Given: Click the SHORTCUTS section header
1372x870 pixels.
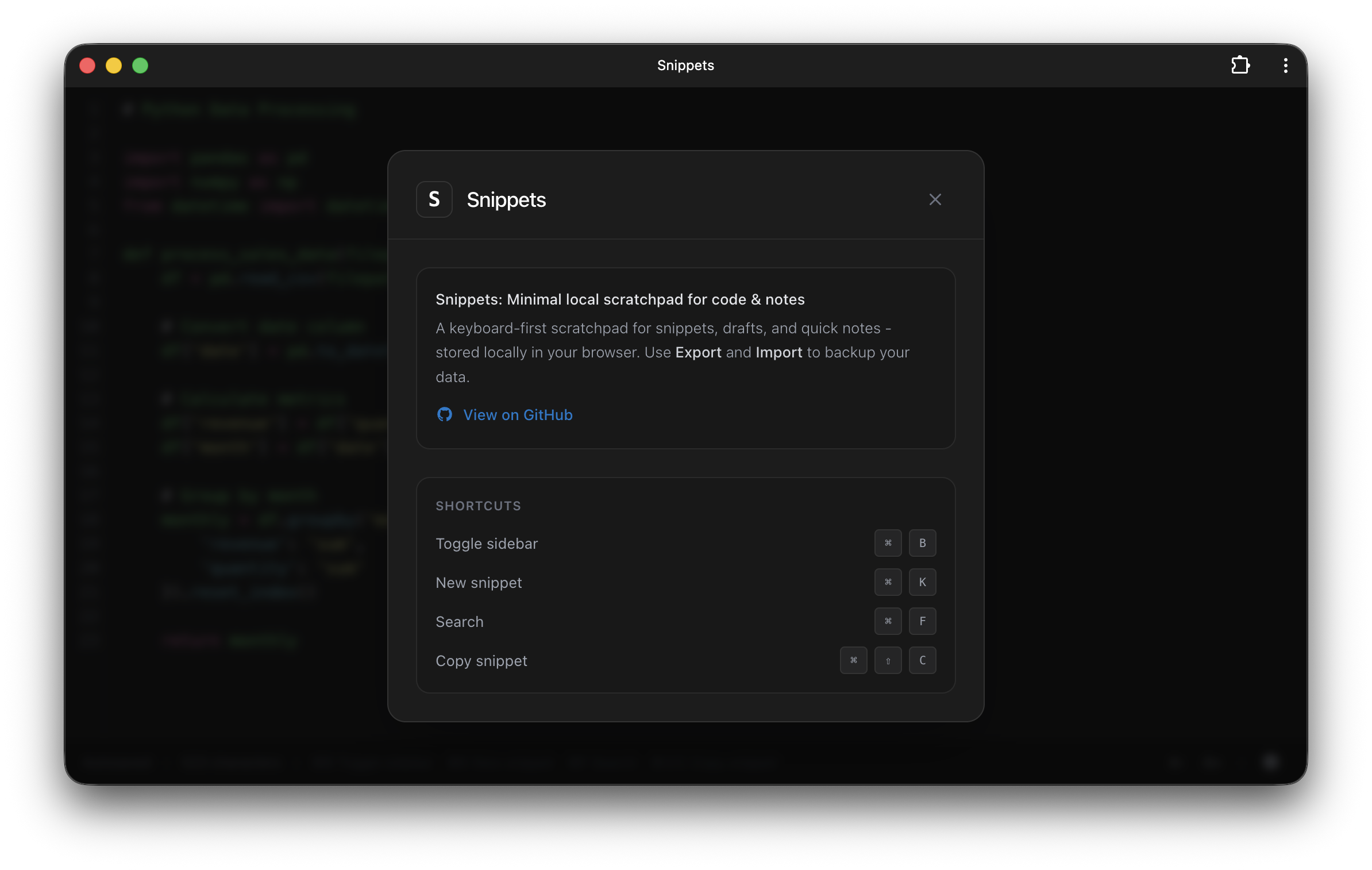Looking at the screenshot, I should point(477,506).
